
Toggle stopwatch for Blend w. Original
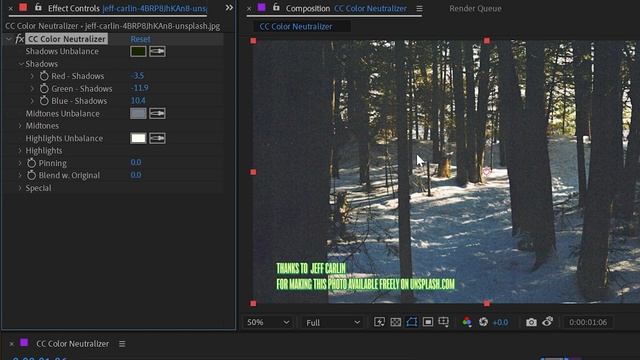coord(31,175)
